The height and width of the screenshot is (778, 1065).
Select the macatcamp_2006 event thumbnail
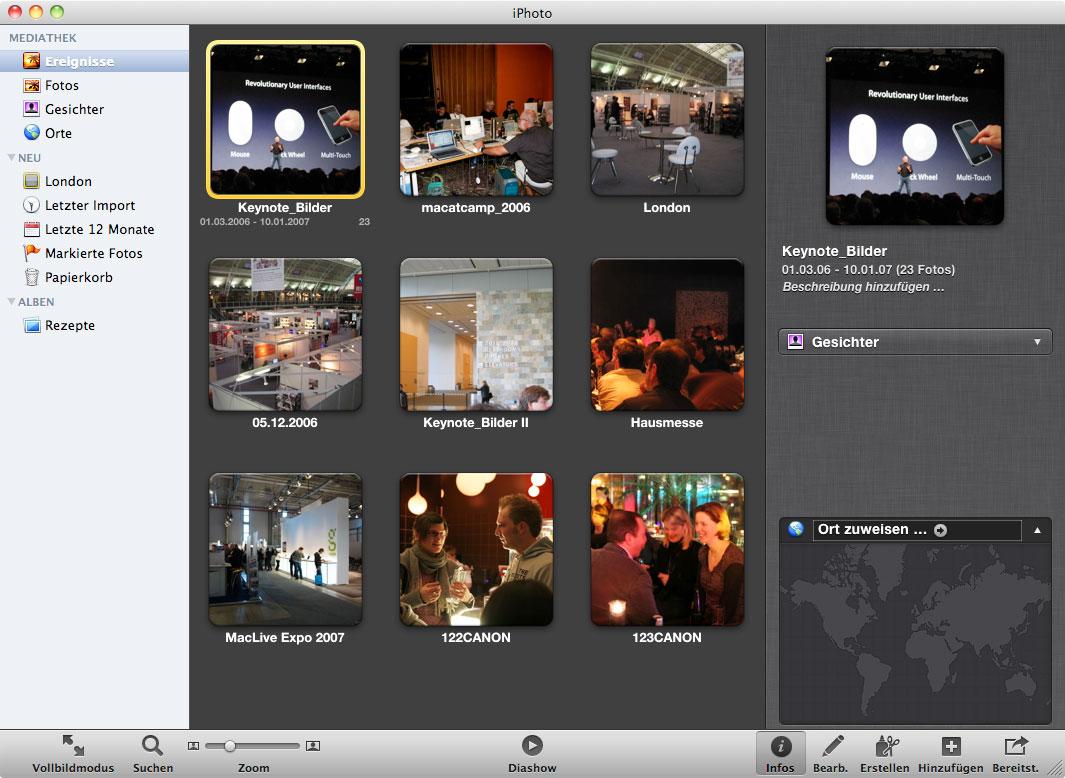476,120
